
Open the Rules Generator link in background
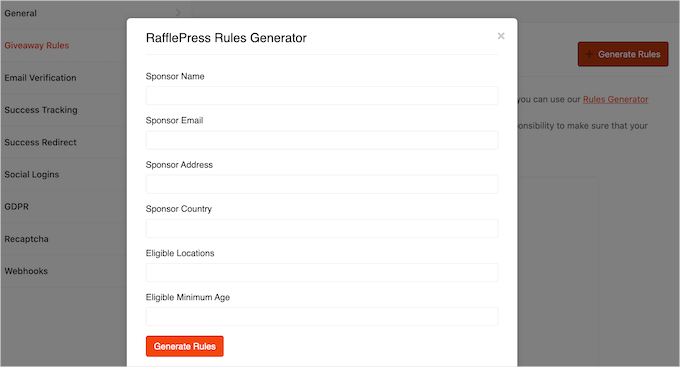(615, 99)
